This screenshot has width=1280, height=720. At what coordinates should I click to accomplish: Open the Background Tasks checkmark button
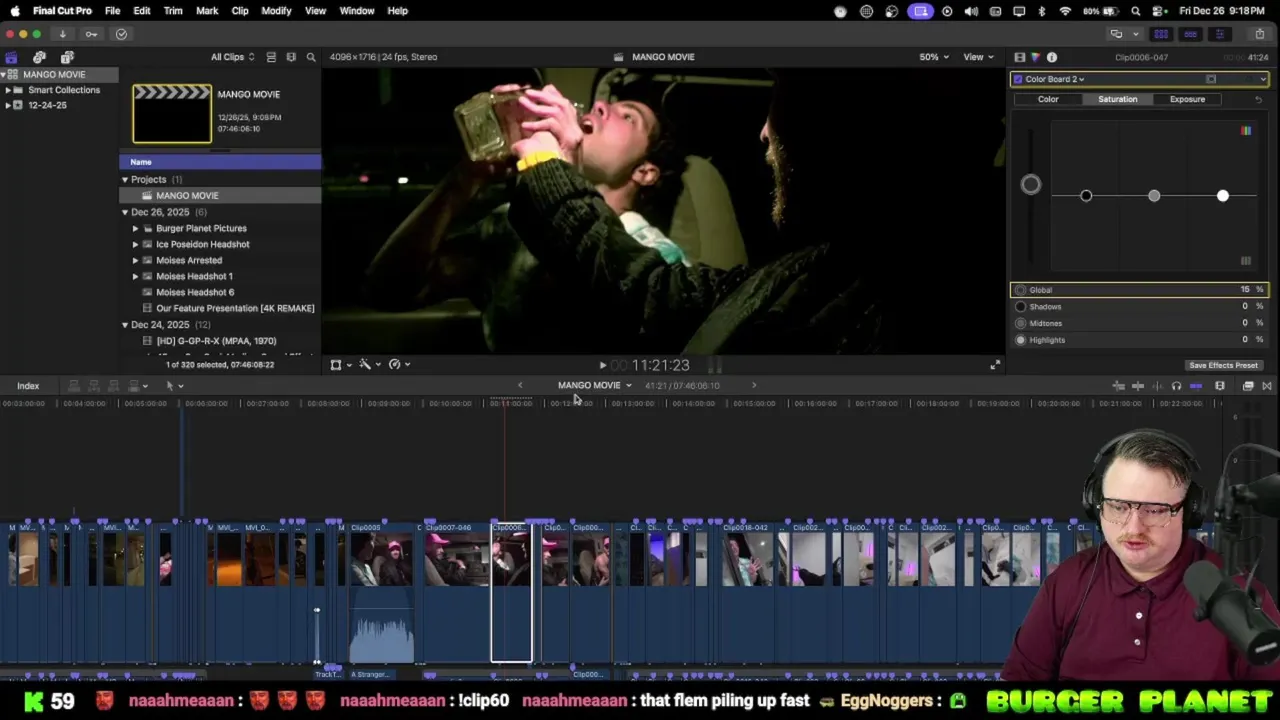[121, 34]
